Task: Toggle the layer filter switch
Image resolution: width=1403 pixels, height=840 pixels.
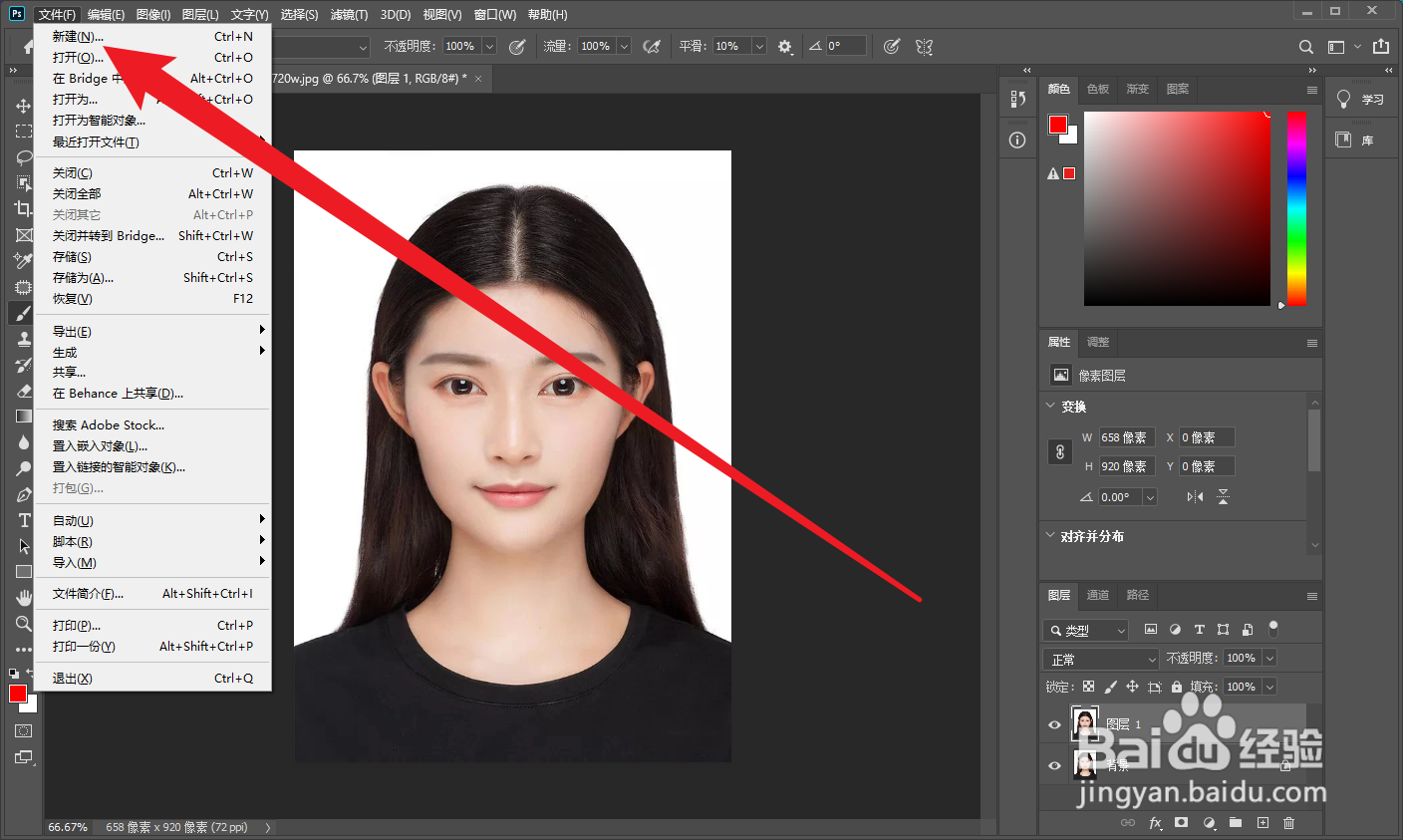Action: (1272, 629)
